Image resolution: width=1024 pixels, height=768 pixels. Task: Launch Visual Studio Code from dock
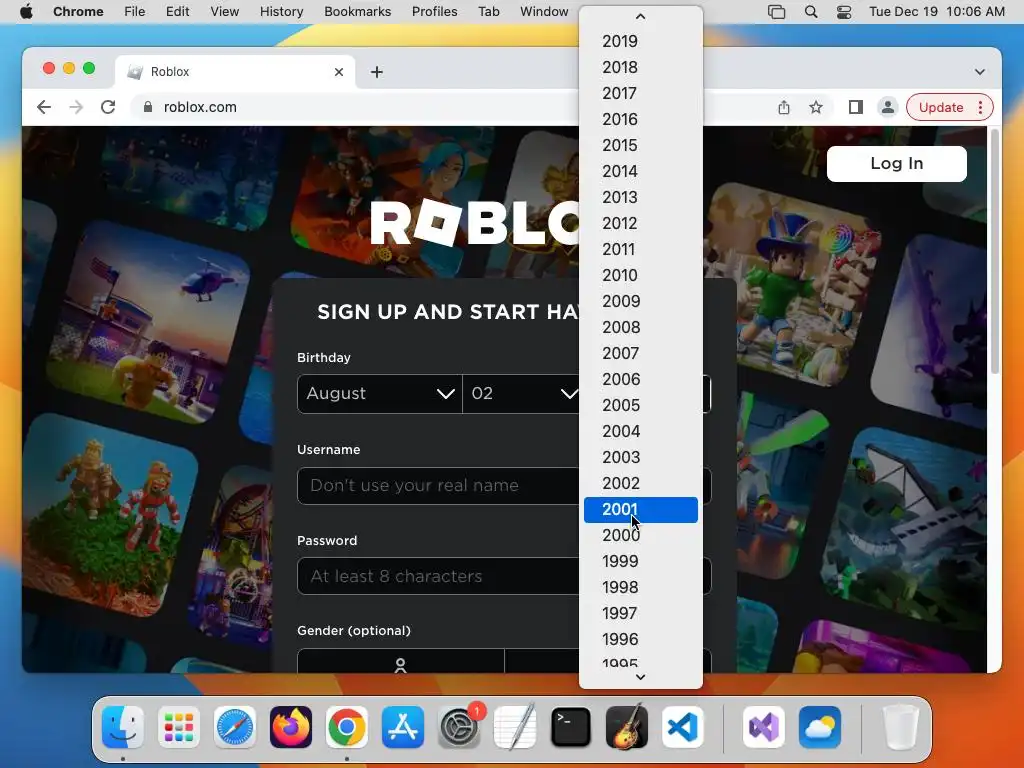click(x=683, y=727)
